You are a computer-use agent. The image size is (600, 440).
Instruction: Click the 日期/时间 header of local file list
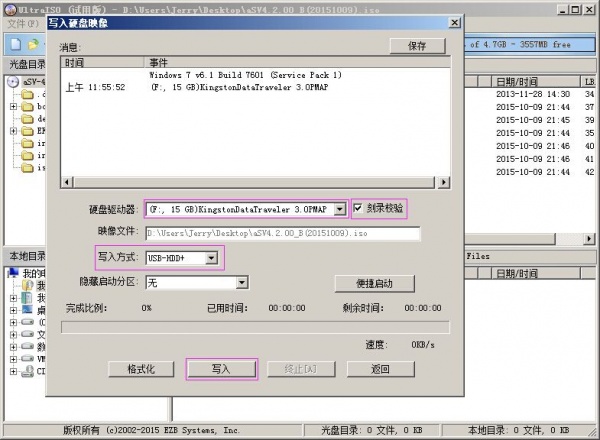click(536, 273)
